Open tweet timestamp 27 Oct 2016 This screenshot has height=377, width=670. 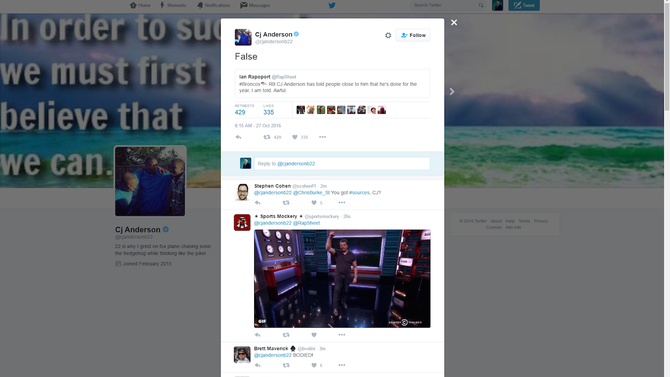point(258,126)
